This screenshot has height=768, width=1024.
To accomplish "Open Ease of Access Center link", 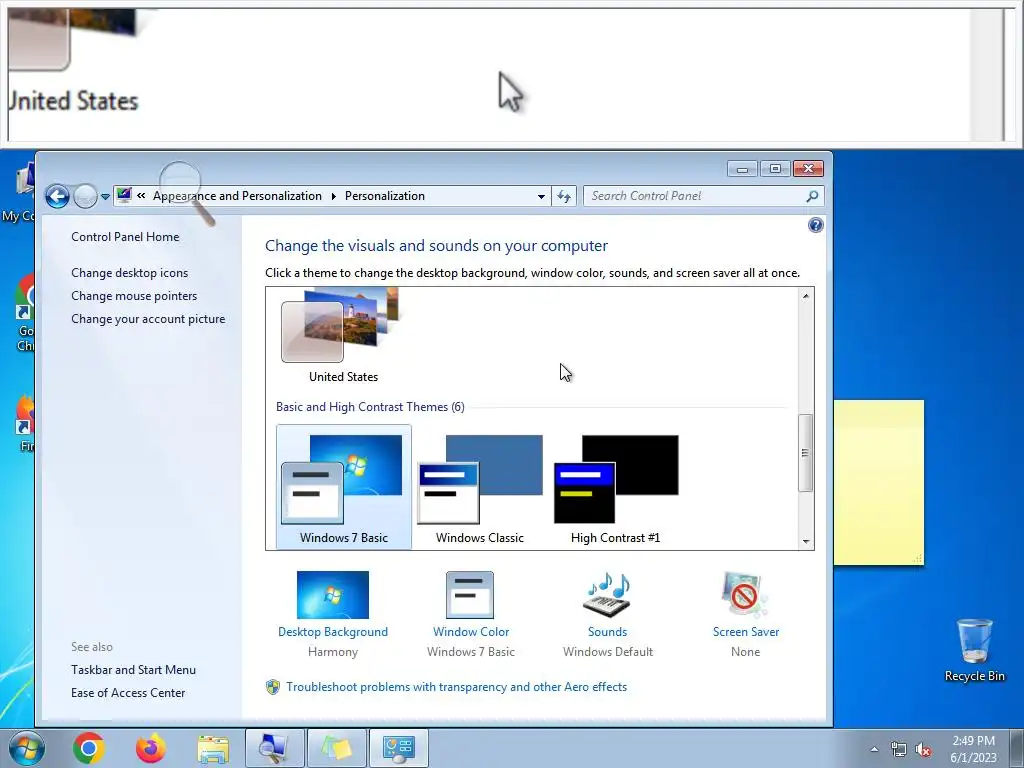I will (x=128, y=693).
